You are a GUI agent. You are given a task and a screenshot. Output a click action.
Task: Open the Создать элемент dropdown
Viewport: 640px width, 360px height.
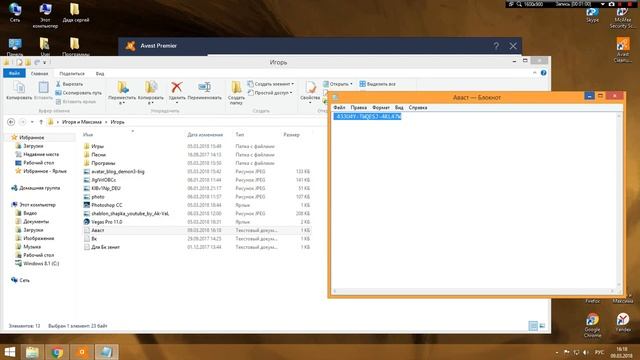click(271, 84)
